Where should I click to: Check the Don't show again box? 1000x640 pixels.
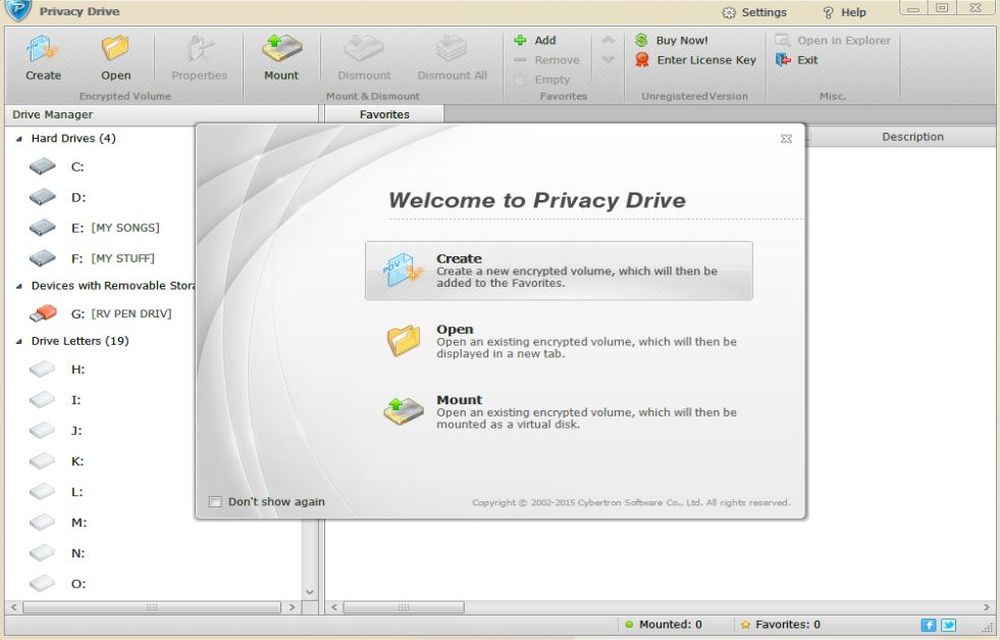216,502
